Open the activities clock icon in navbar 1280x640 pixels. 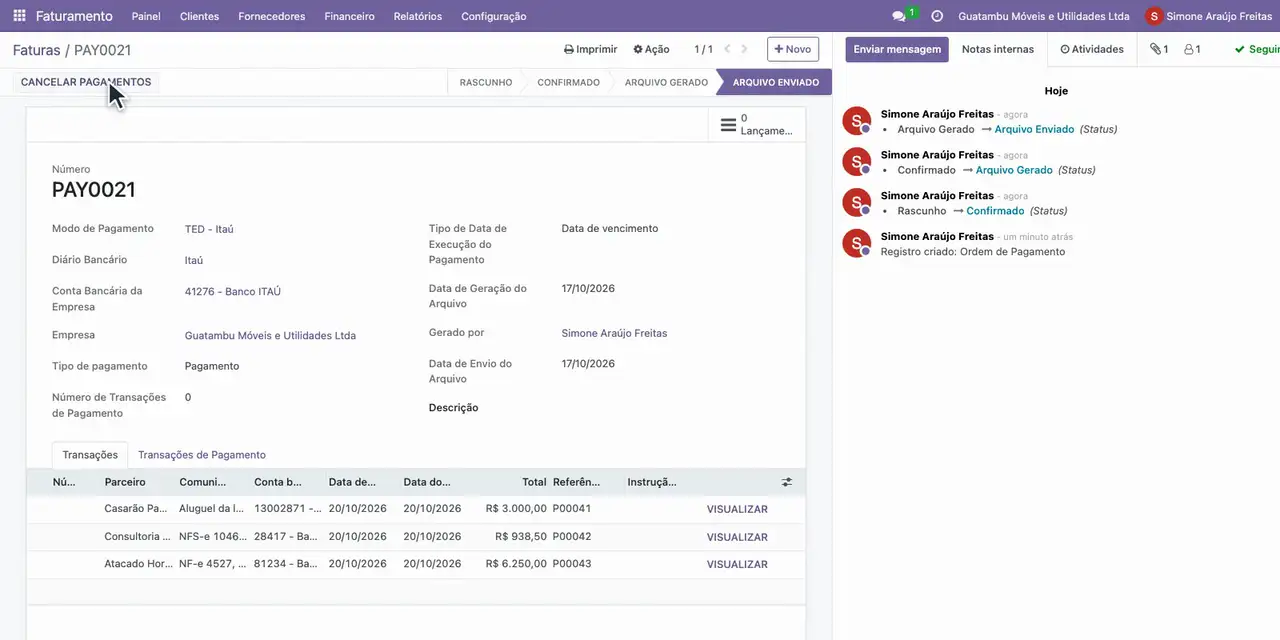point(937,16)
